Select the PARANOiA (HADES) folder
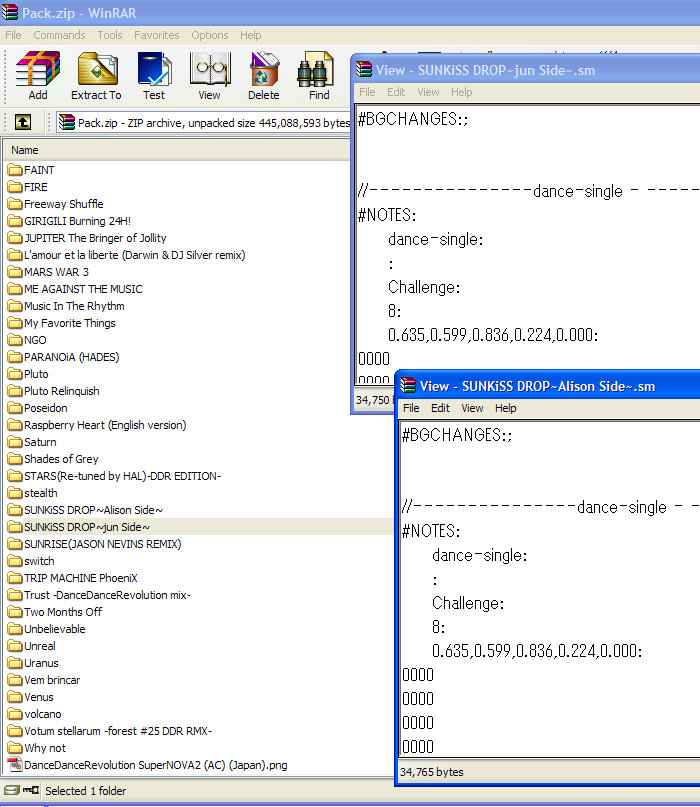The image size is (700, 807). (x=72, y=357)
